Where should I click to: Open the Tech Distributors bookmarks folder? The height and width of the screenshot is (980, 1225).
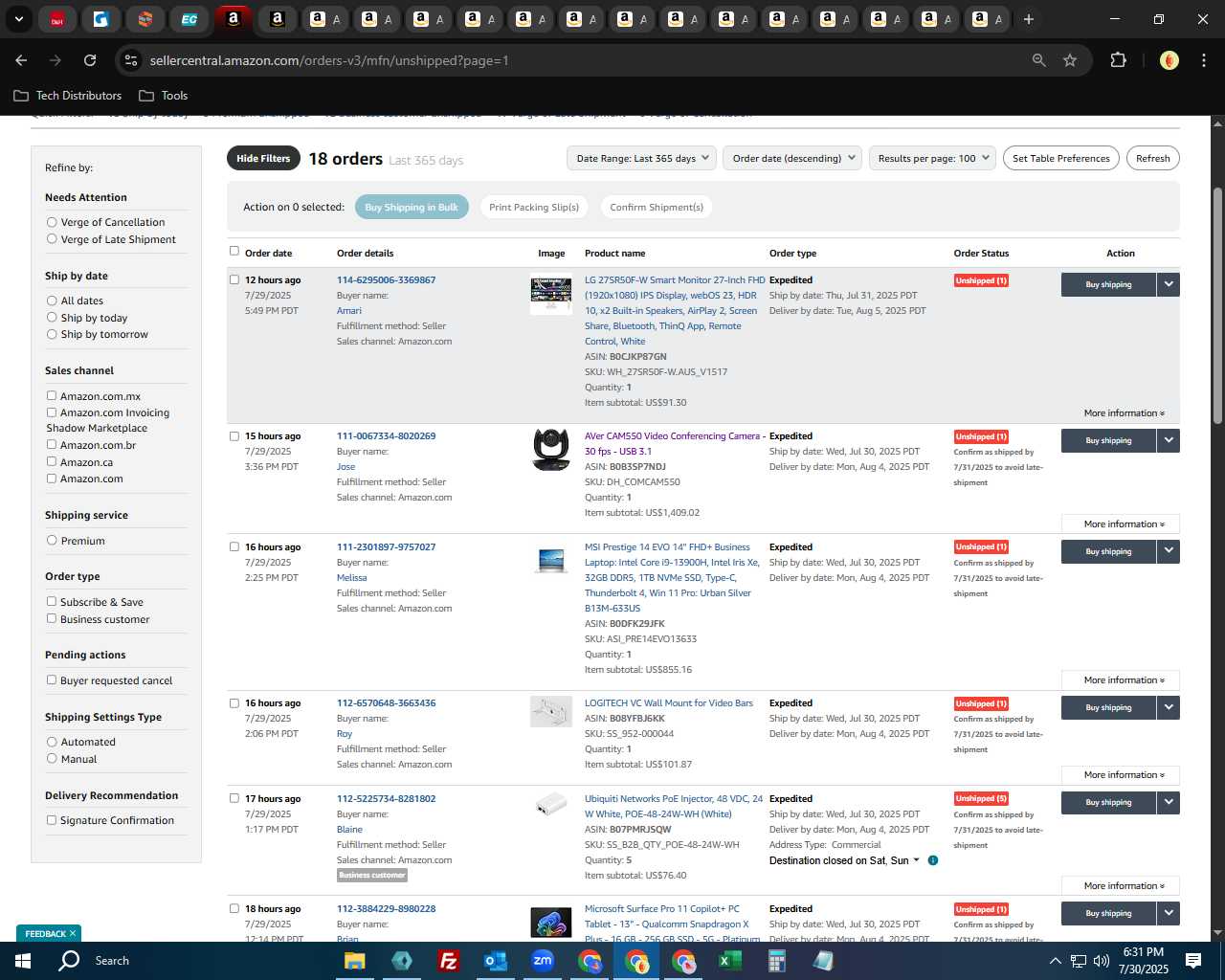click(68, 96)
